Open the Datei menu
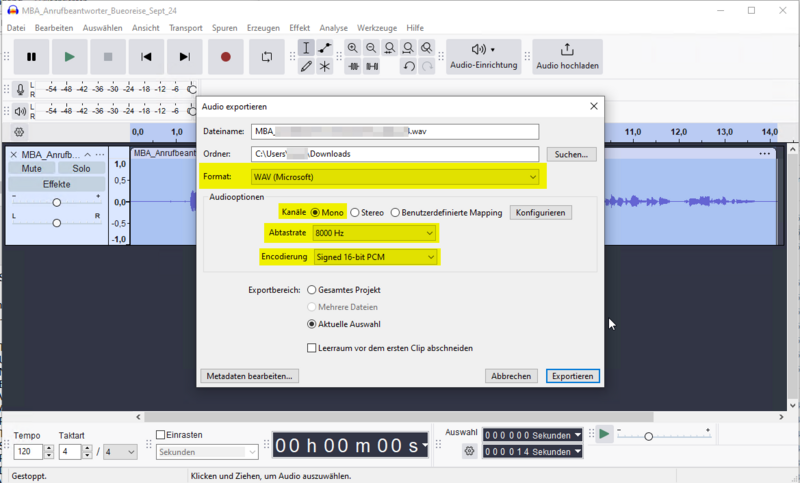The height and width of the screenshot is (483, 800). tap(16, 28)
